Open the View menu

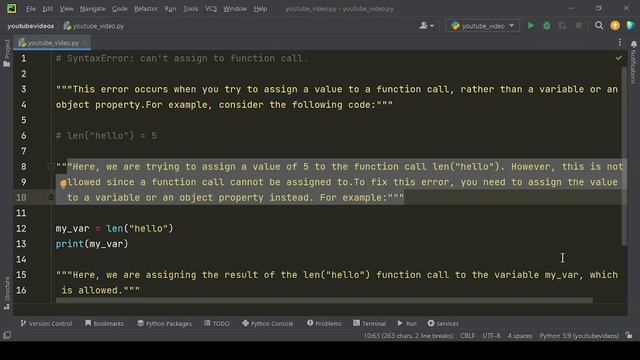click(67, 9)
